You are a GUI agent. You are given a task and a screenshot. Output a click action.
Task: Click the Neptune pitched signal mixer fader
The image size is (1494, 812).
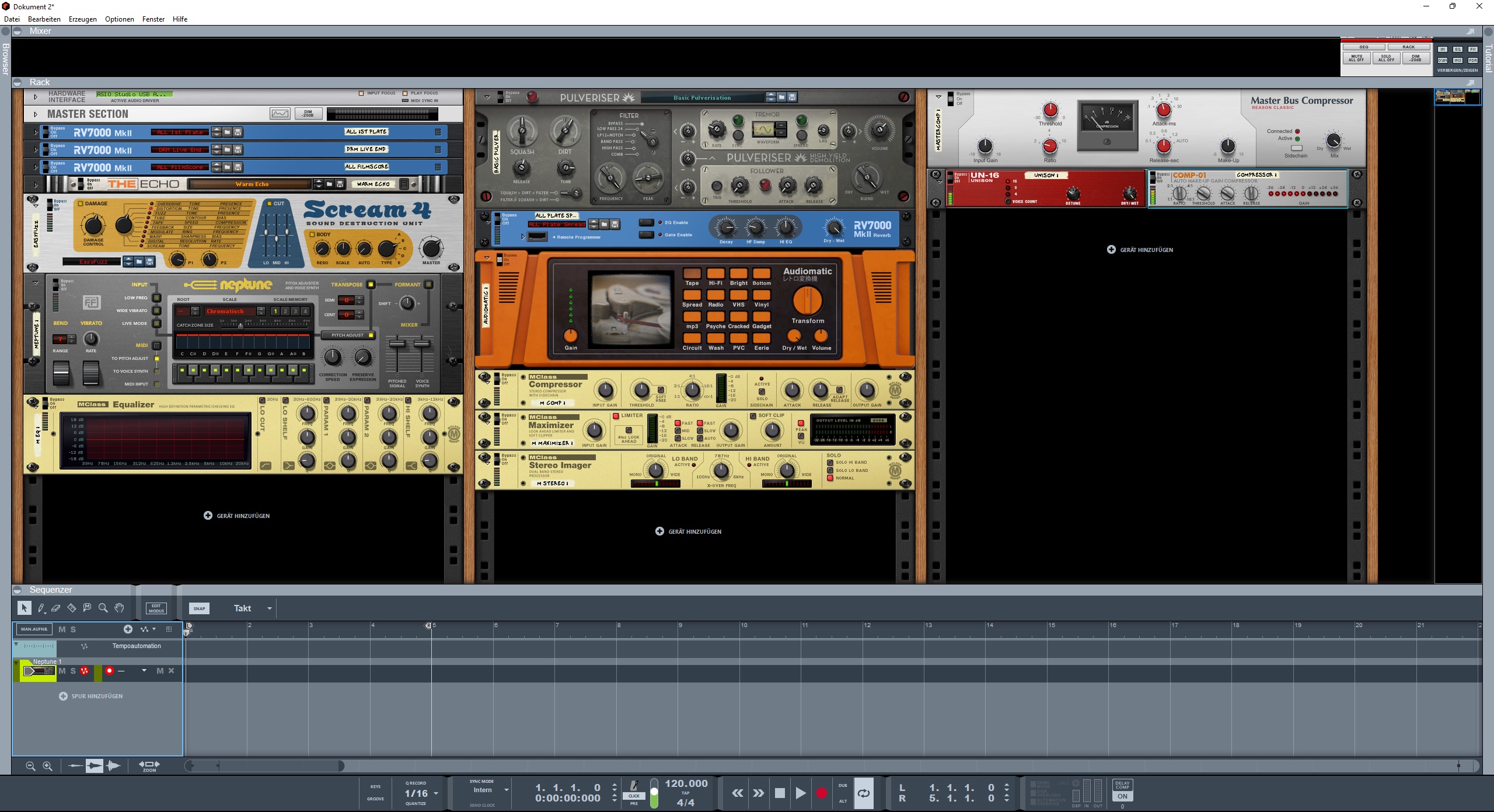point(397,344)
